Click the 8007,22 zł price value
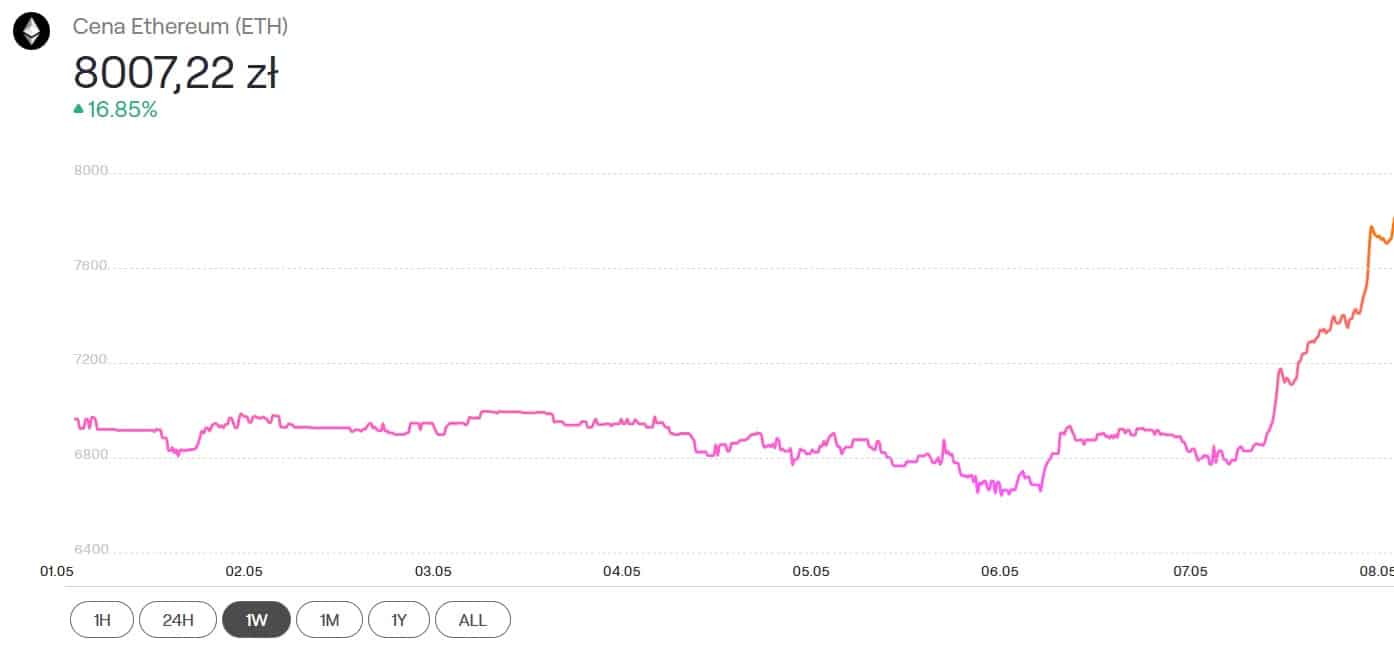The height and width of the screenshot is (658, 1394). click(x=176, y=73)
